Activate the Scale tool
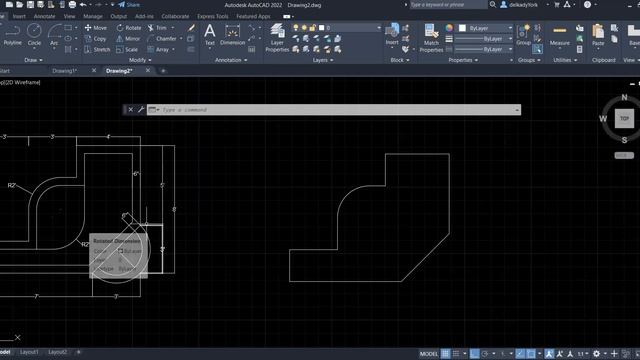The height and width of the screenshot is (360, 640). pyautogui.click(x=127, y=49)
